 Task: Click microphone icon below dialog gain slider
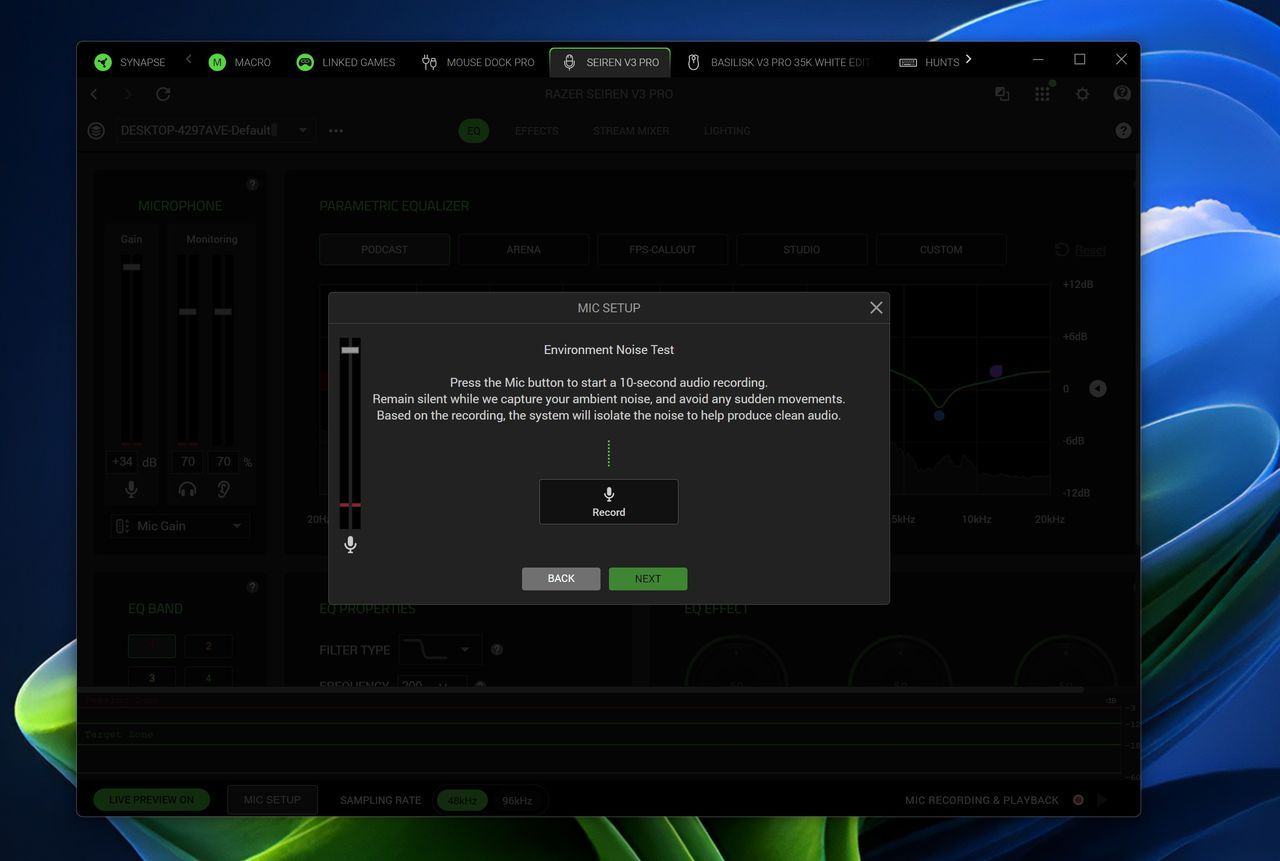350,545
